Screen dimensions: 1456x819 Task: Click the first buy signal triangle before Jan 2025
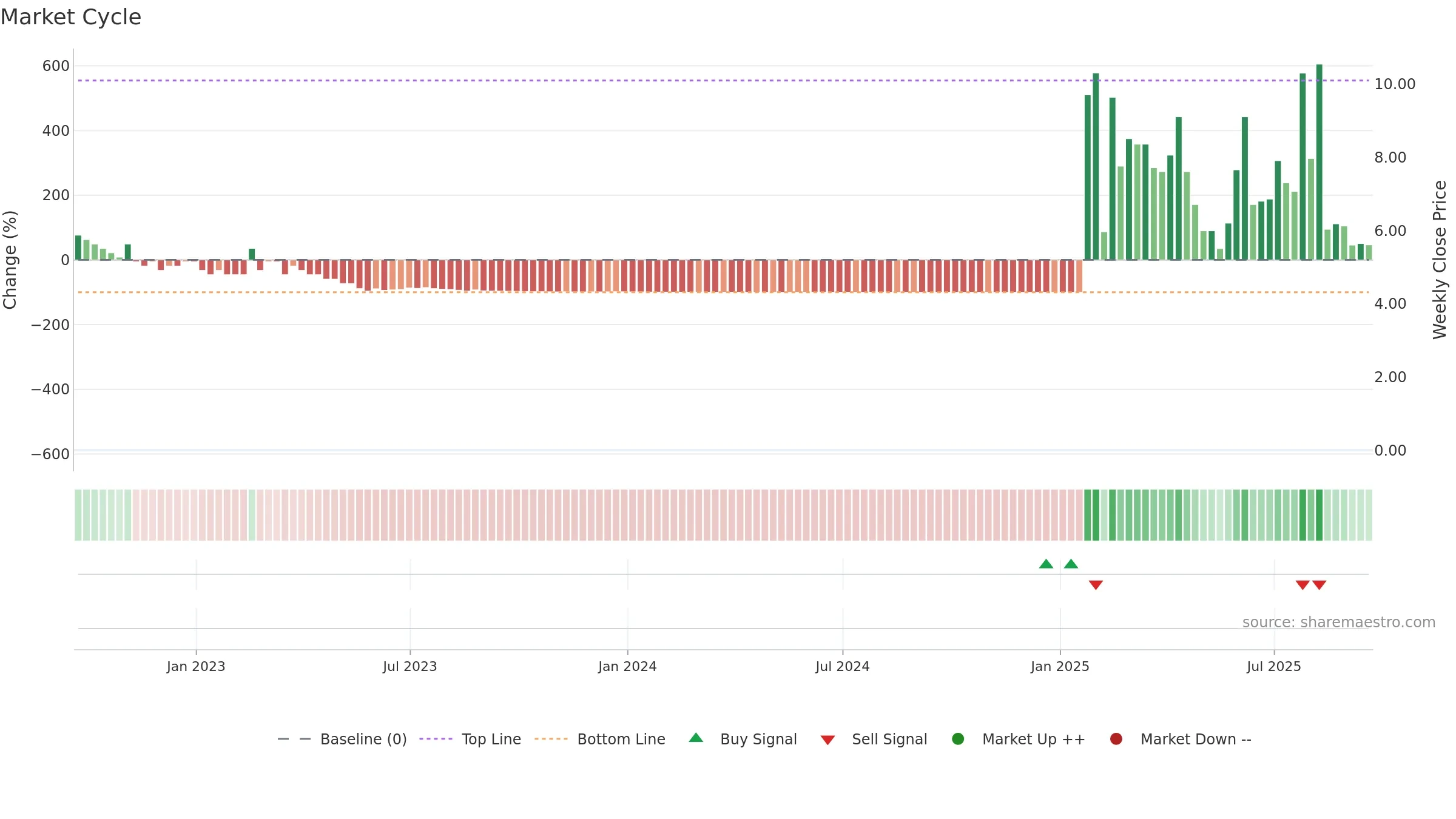(1046, 564)
